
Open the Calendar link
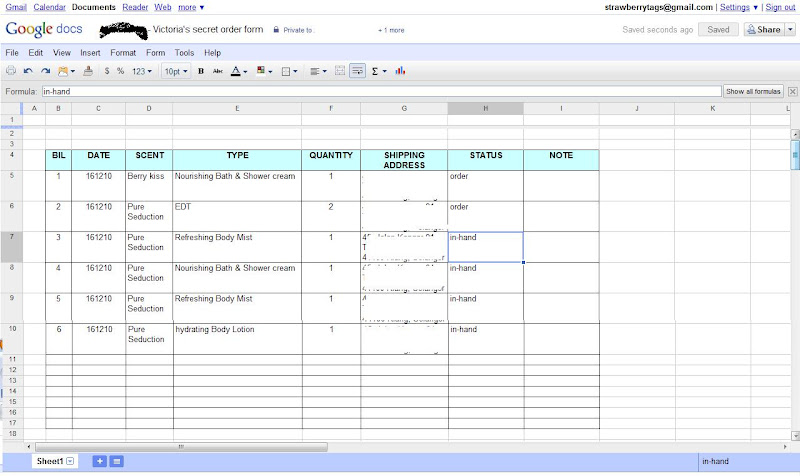49,7
